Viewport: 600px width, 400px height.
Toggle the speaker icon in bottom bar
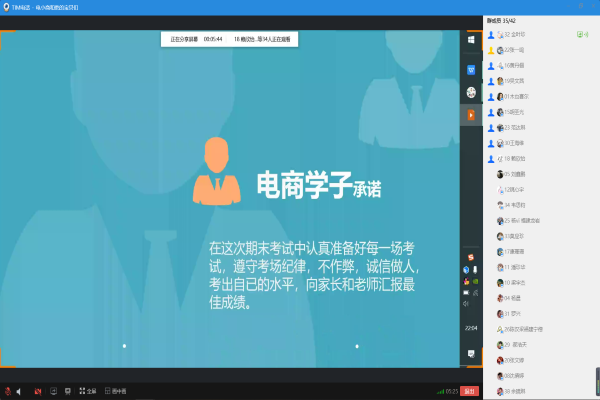(19, 391)
